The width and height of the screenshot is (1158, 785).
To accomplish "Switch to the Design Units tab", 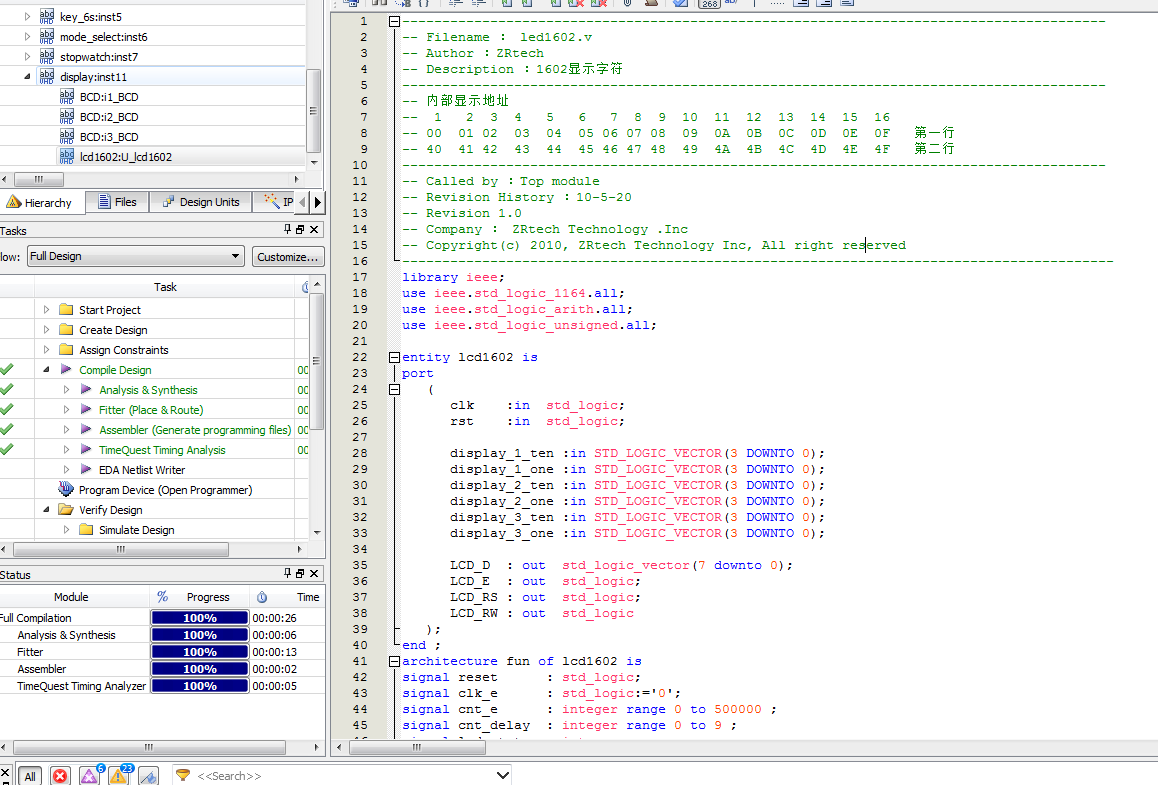I will coord(201,202).
